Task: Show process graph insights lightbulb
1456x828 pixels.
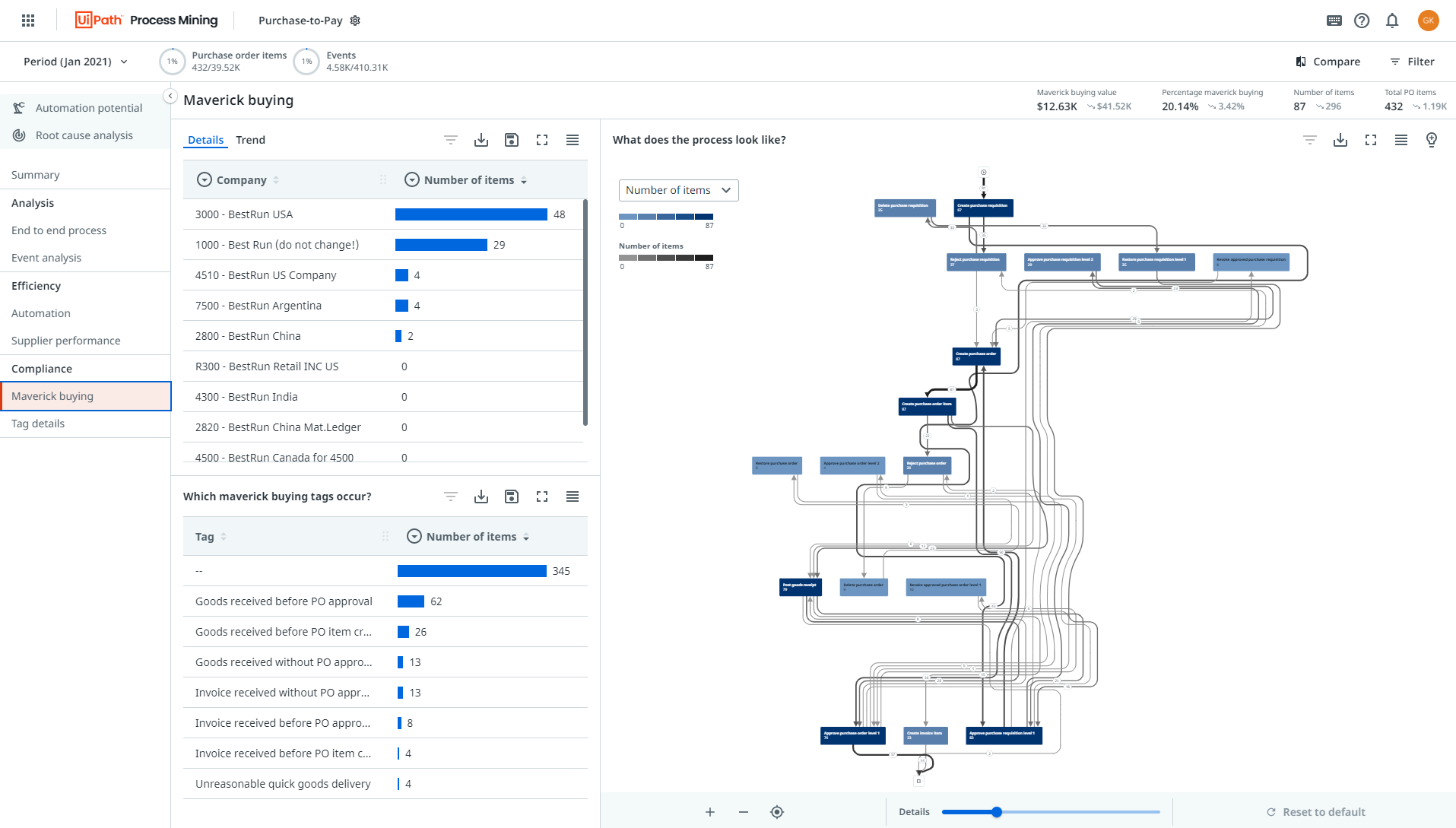Action: pyautogui.click(x=1432, y=140)
